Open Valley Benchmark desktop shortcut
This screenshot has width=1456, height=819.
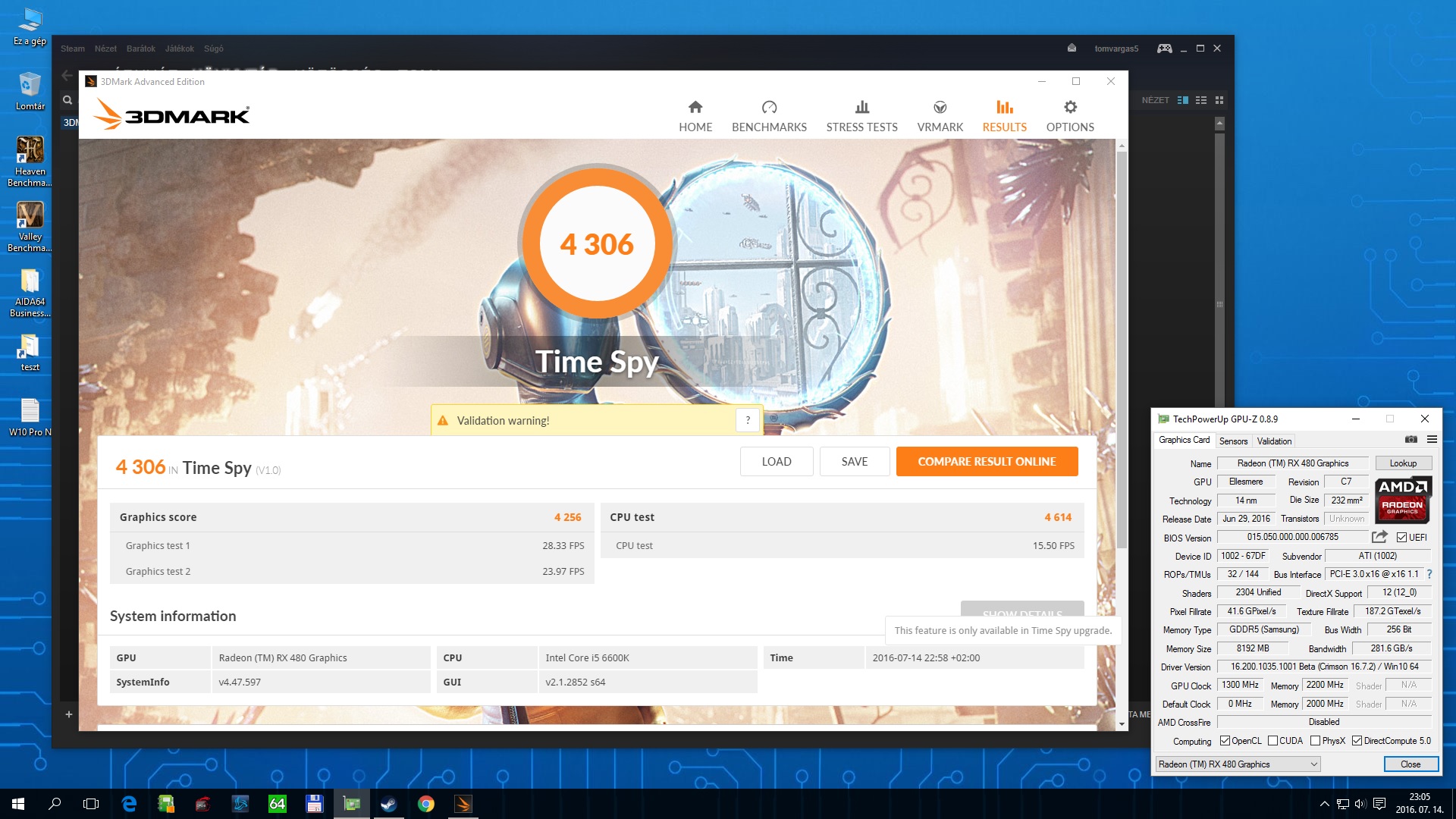coord(30,226)
